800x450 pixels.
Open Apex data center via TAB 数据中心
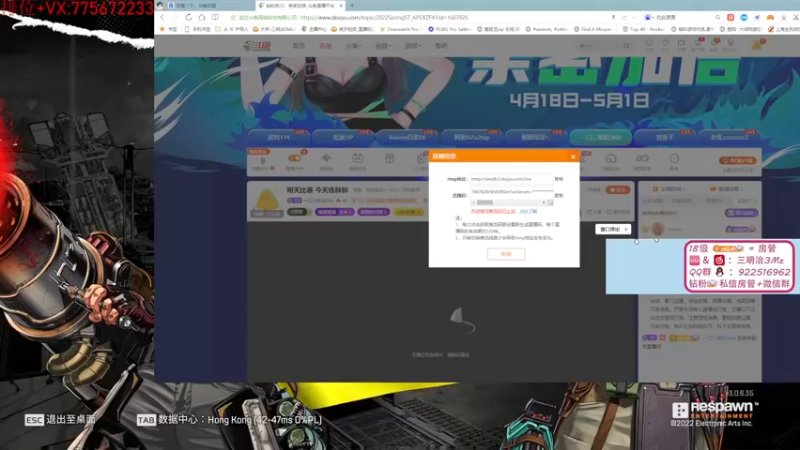[229, 420]
